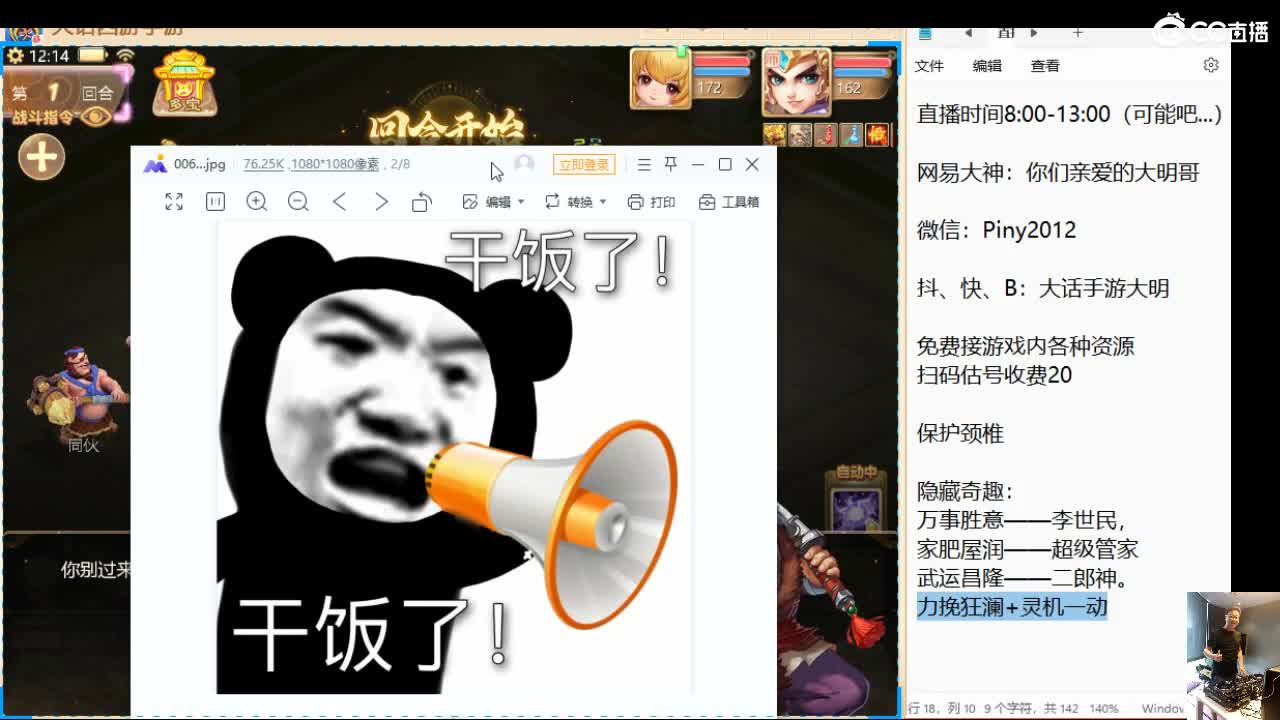1280x720 pixels.
Task: Click the first yellow buff icon under portraits
Action: [774, 134]
